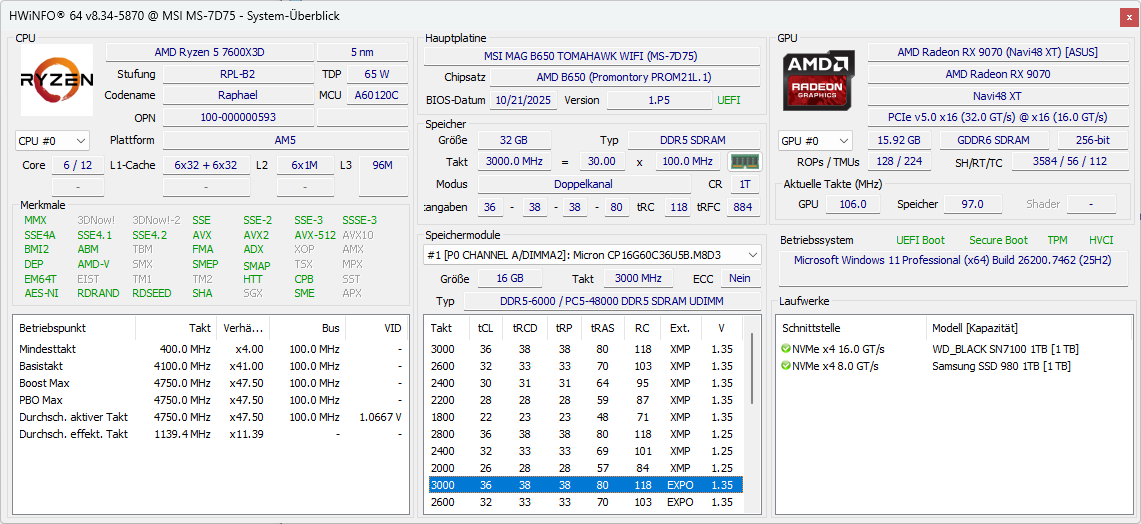Click the green check icon for WD_BLACK drive
The height and width of the screenshot is (524, 1141).
(x=785, y=349)
